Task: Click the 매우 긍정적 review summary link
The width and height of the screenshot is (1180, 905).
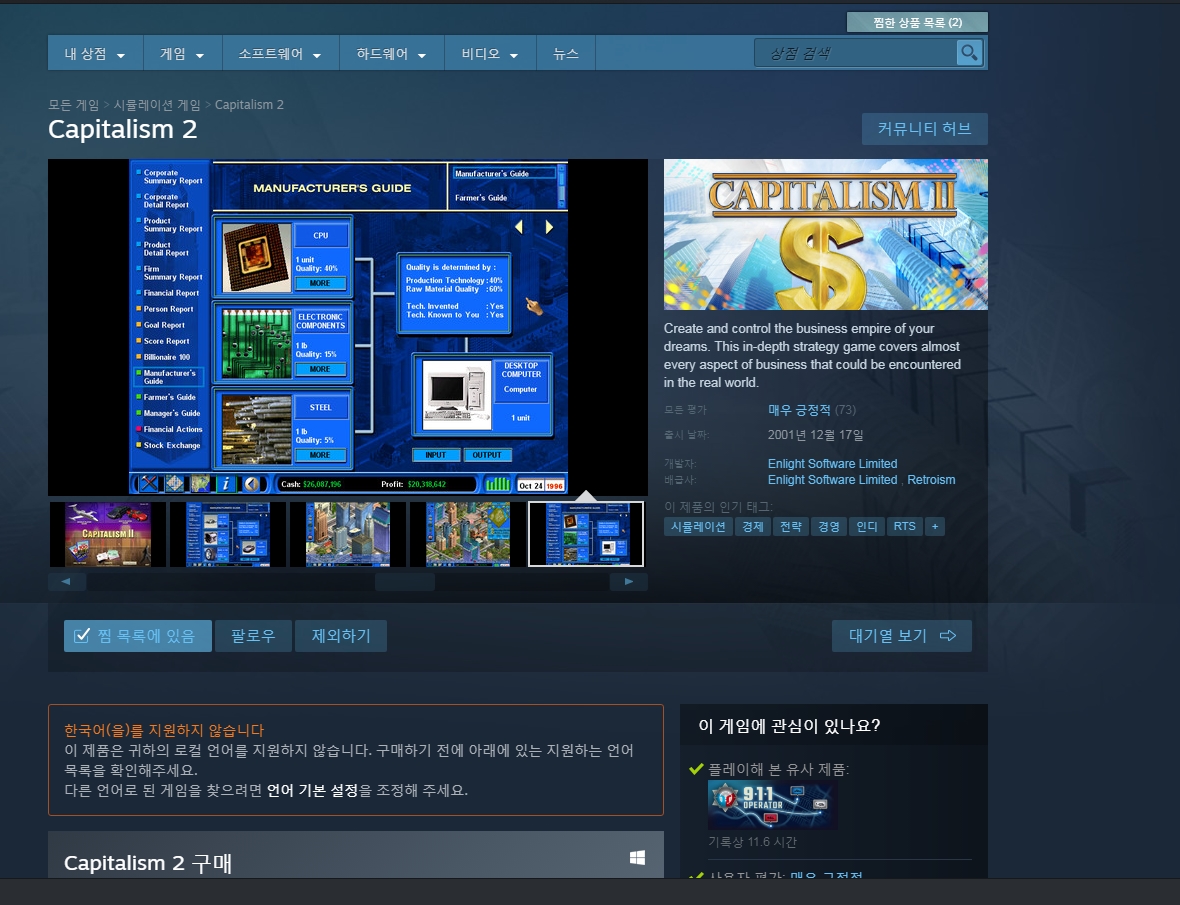Action: point(799,410)
